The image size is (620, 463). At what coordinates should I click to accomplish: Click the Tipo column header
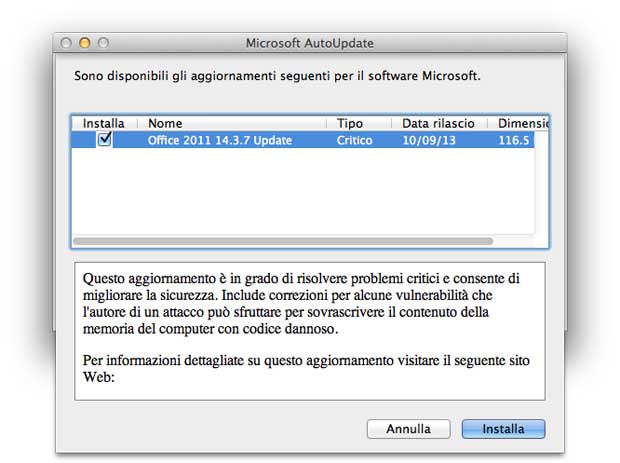[x=359, y=123]
